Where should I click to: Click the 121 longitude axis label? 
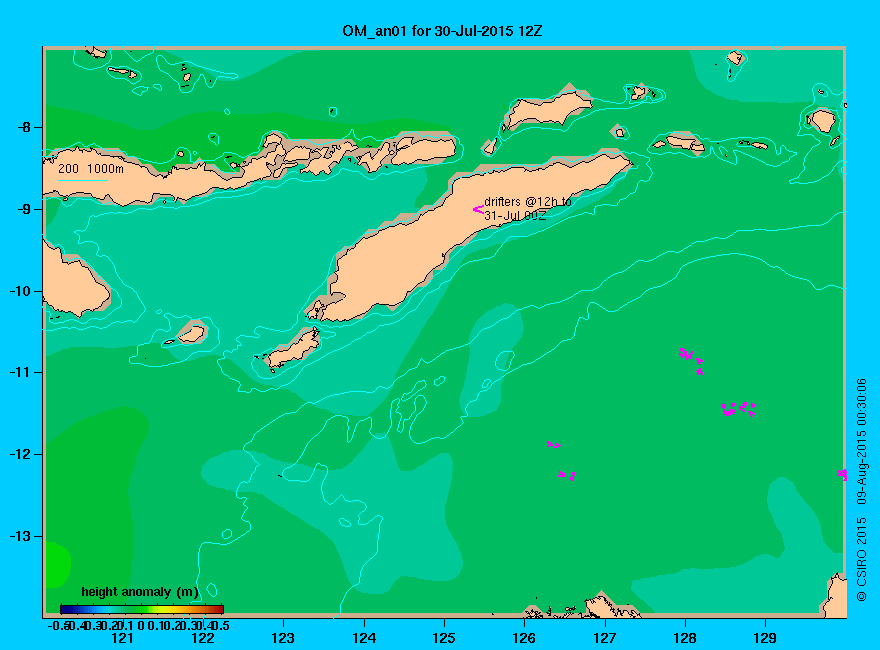(x=122, y=638)
